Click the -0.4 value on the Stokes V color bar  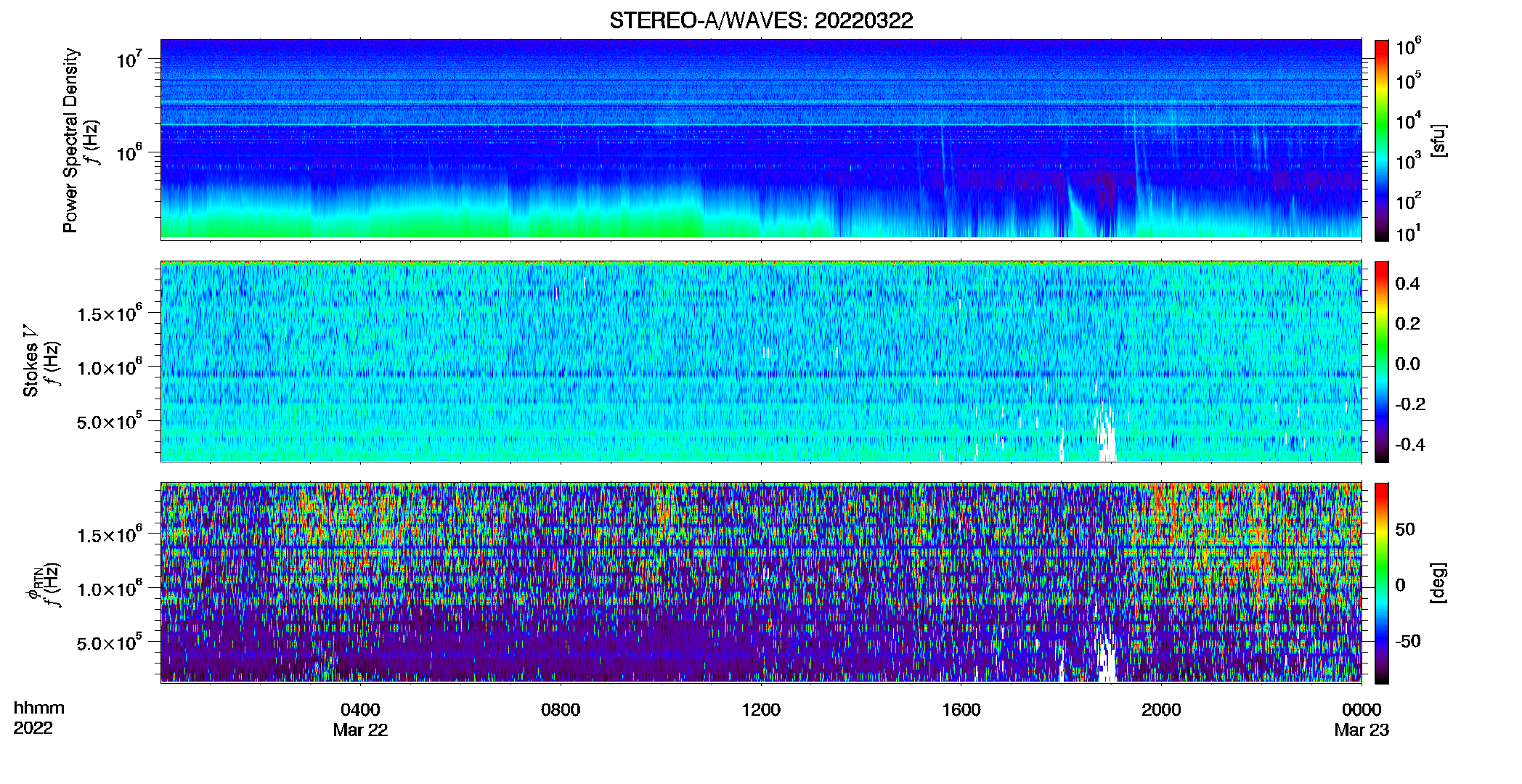tap(1410, 444)
